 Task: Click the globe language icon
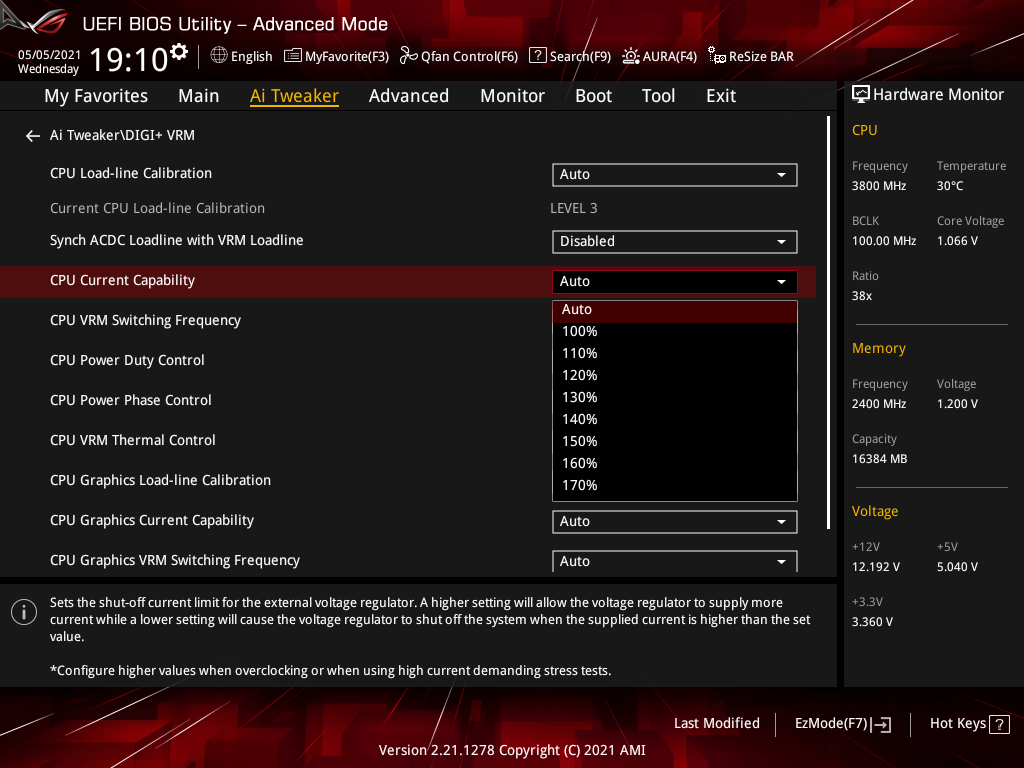(x=219, y=56)
